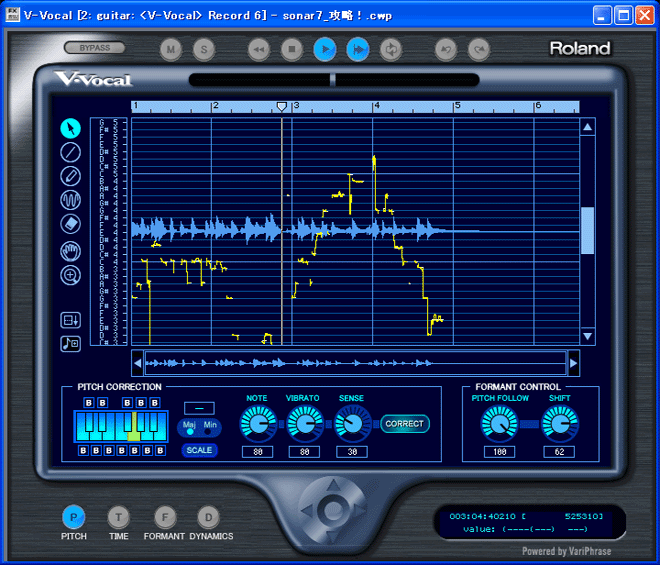Click the VIBRATO knob
Viewport: 660px width, 565px height.
click(304, 424)
